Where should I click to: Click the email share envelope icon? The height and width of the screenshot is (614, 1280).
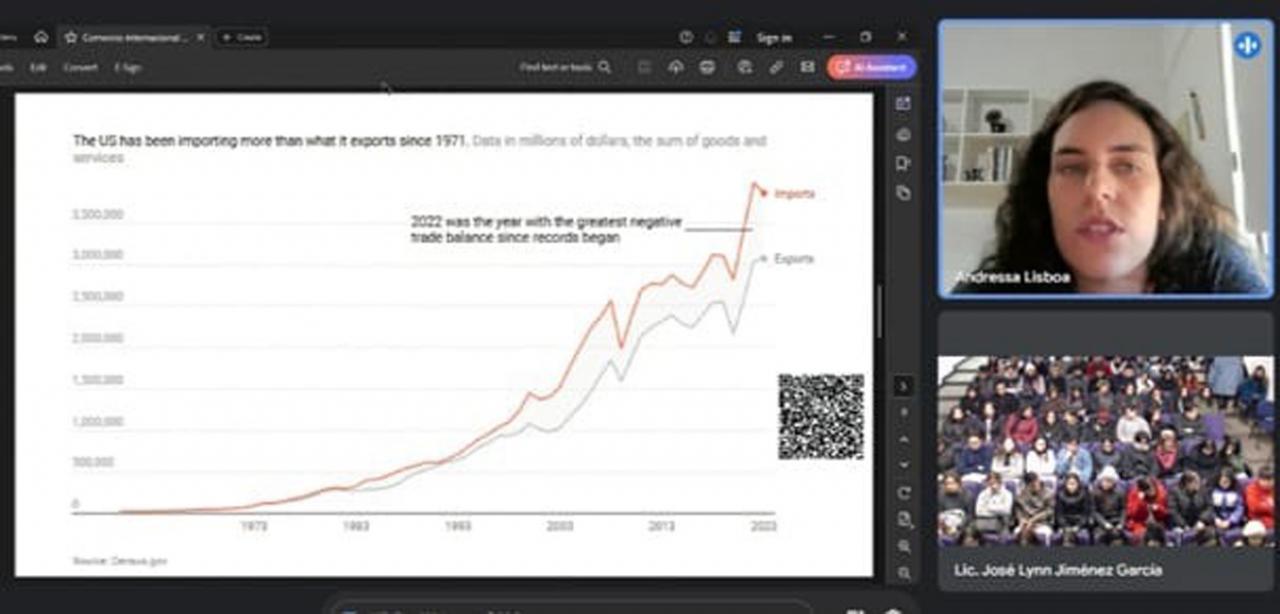(807, 67)
